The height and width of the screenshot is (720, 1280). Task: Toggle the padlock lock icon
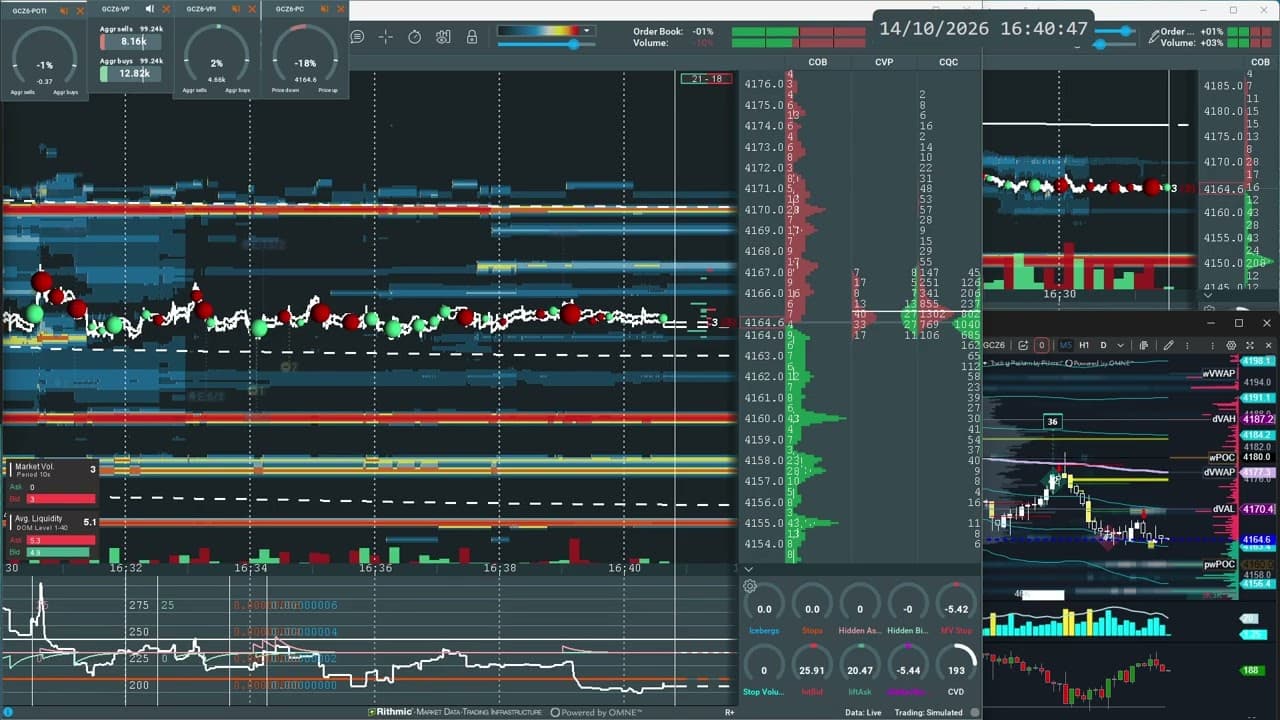click(x=472, y=37)
